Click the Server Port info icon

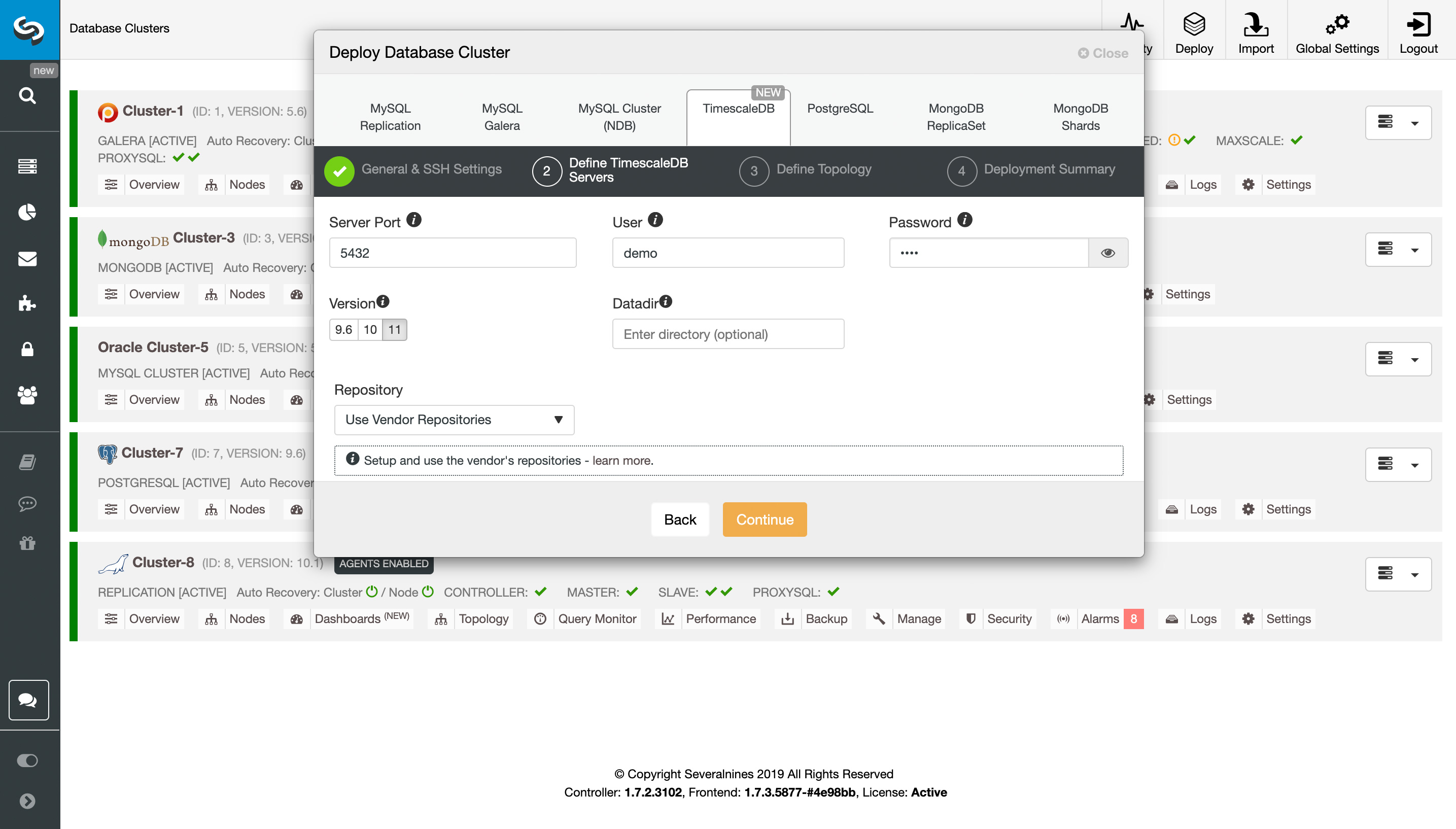pos(414,220)
